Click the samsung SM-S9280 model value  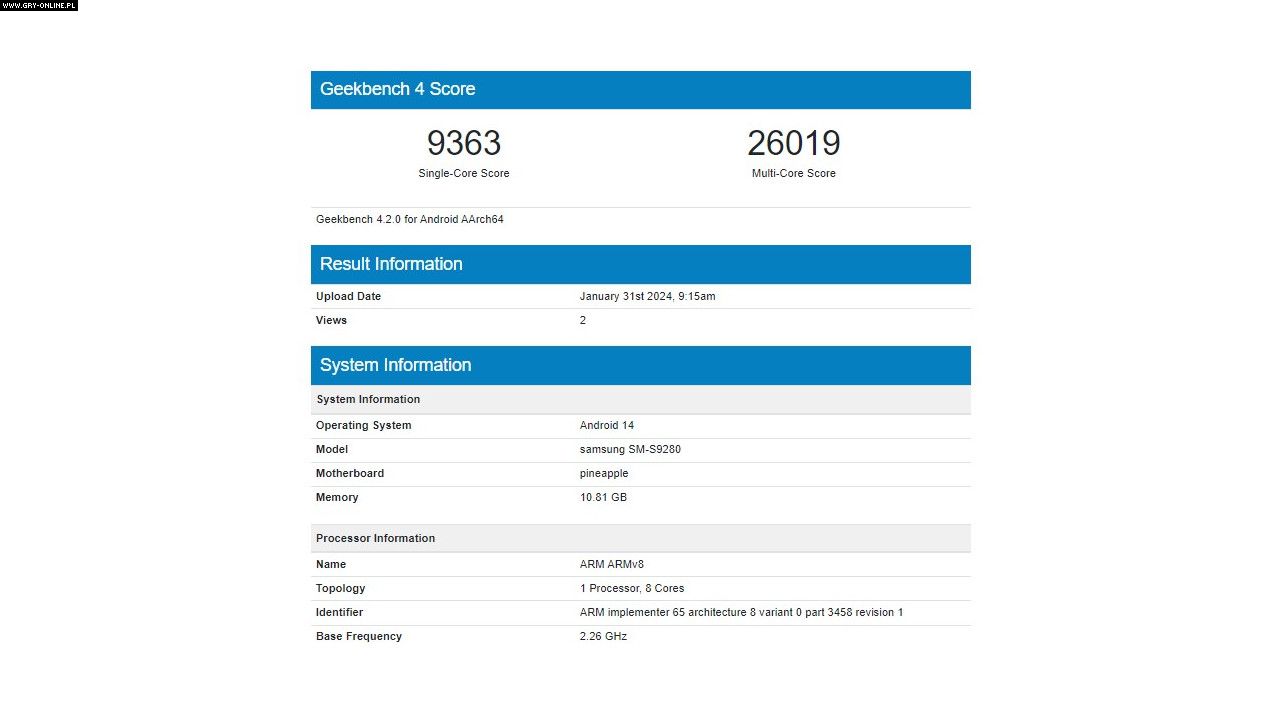coord(630,450)
